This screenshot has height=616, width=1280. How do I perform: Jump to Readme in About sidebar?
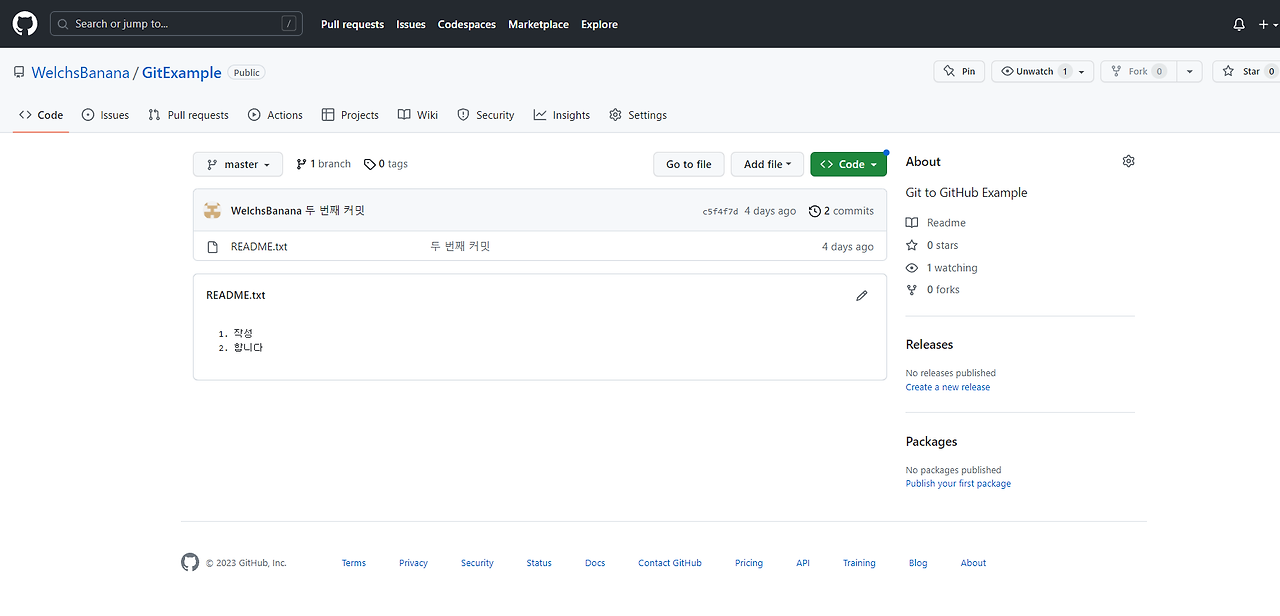click(936, 223)
